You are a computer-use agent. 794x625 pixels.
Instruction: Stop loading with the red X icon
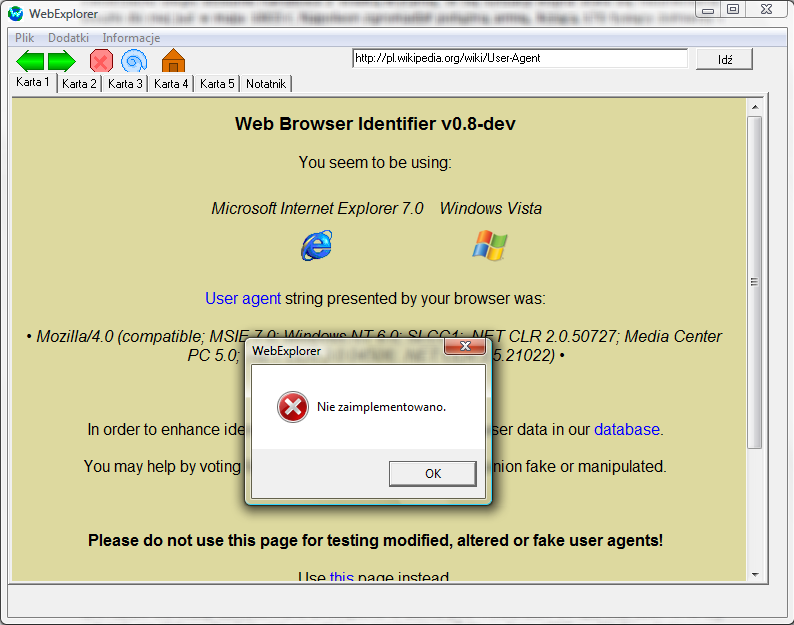(101, 61)
